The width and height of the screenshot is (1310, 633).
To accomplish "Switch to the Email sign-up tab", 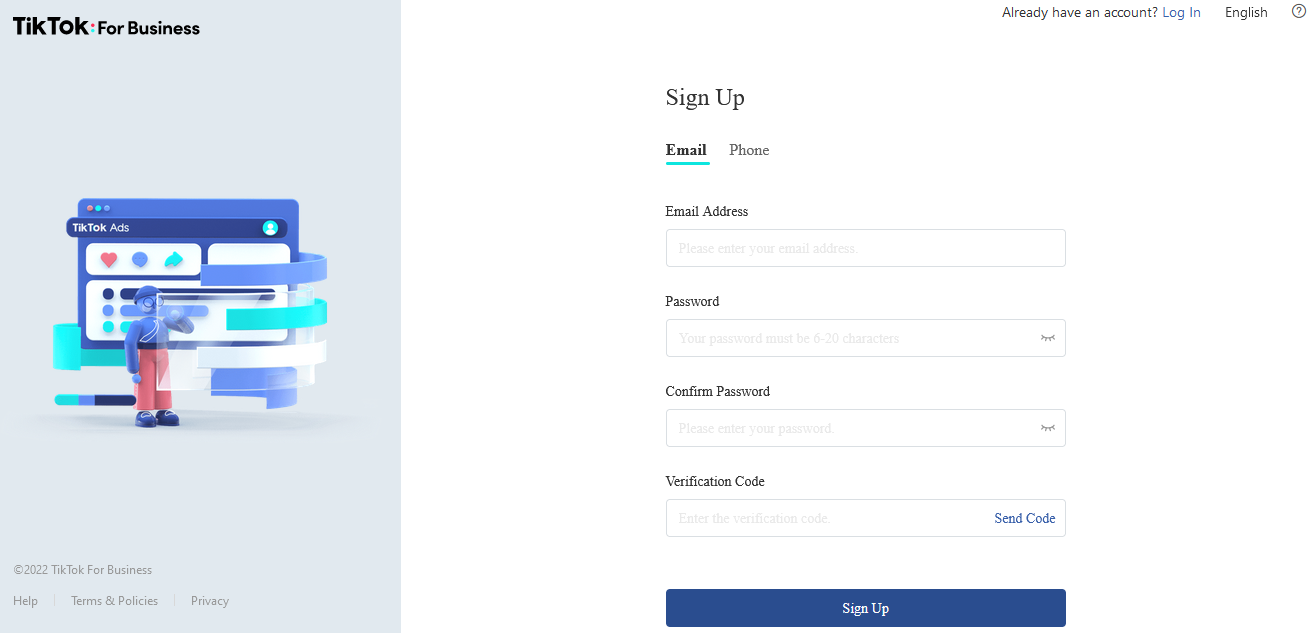I will point(686,150).
